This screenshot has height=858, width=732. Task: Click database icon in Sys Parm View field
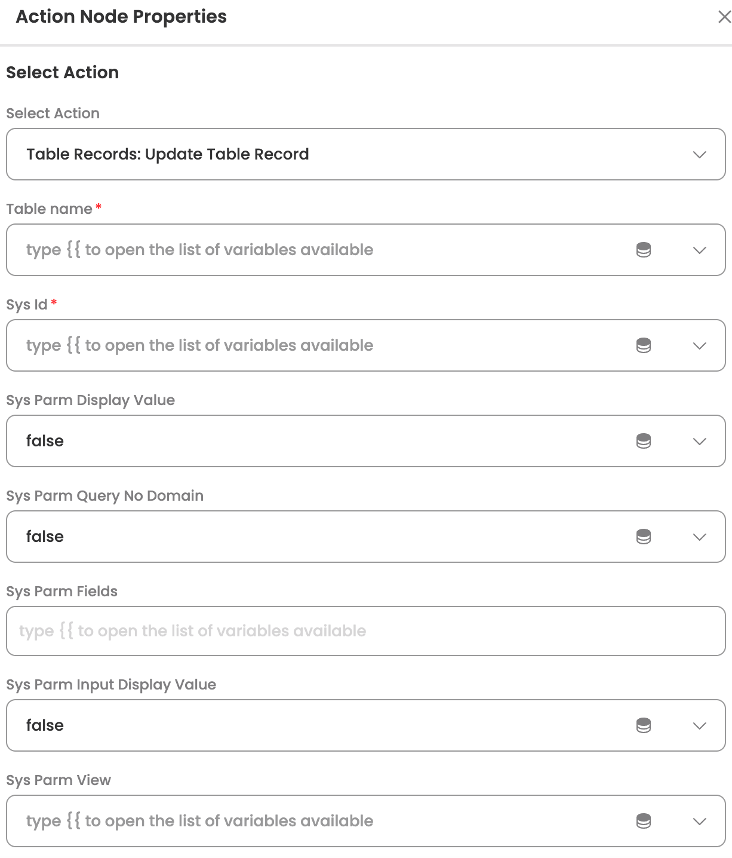tap(644, 821)
